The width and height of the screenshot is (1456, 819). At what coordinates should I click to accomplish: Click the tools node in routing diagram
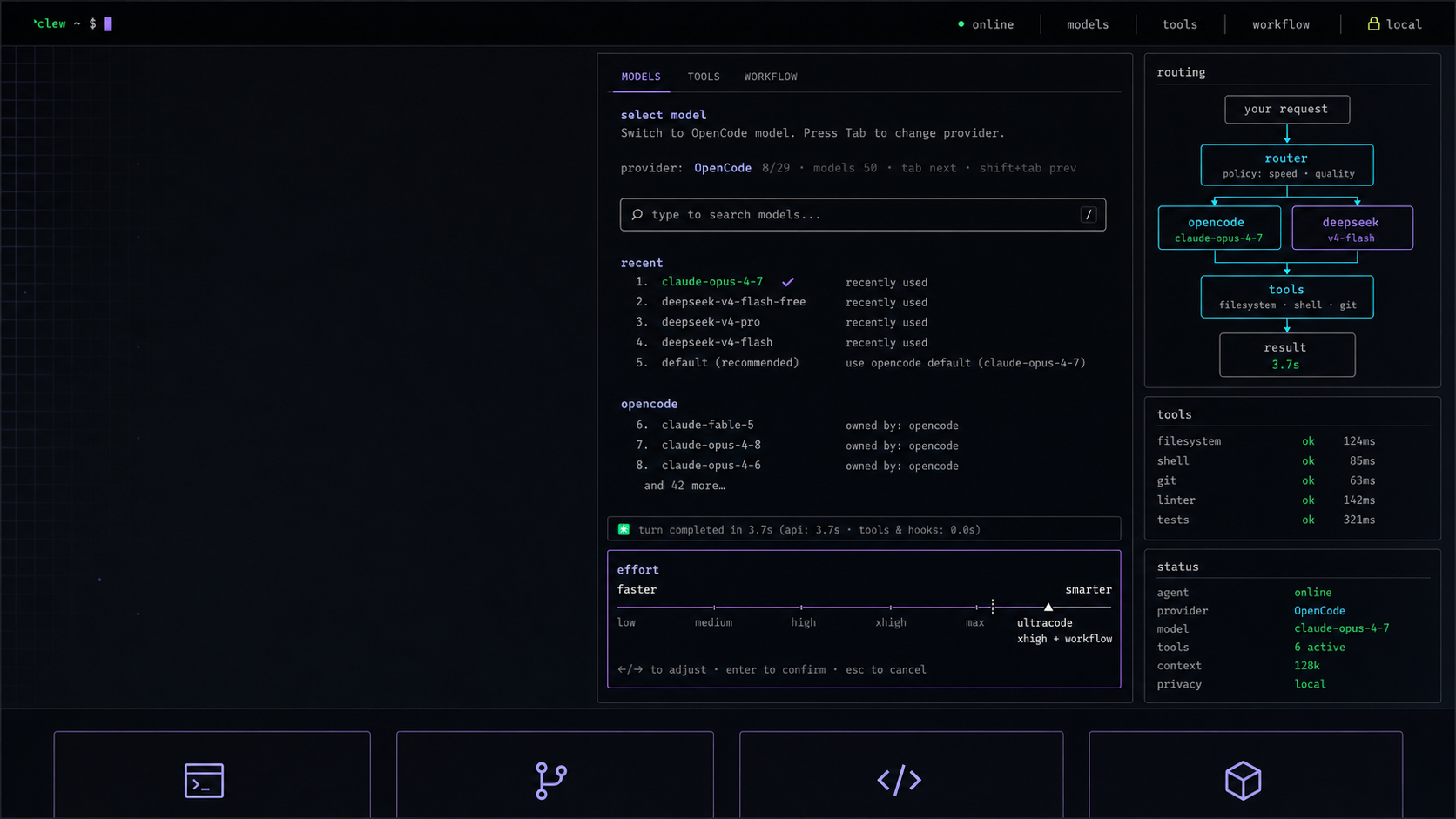pos(1287,297)
